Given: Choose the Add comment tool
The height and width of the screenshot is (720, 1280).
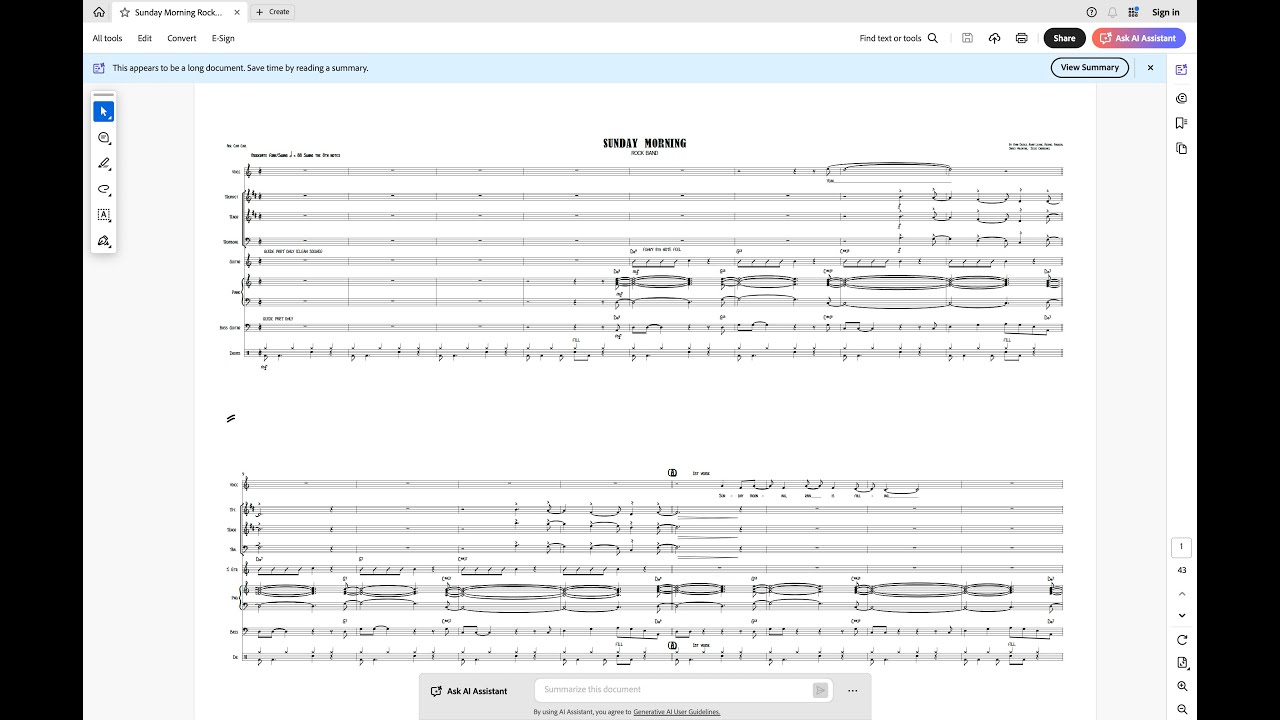Looking at the screenshot, I should click(x=104, y=138).
